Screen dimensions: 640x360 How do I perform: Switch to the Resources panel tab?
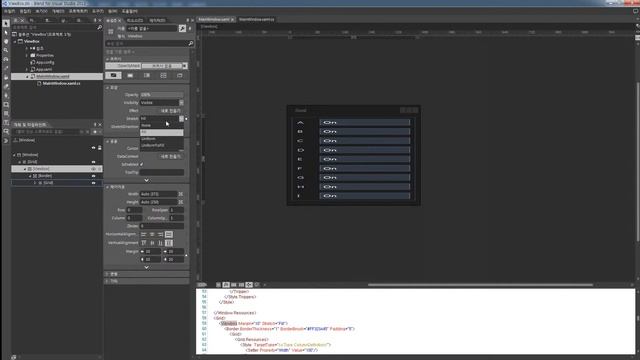tap(135, 20)
